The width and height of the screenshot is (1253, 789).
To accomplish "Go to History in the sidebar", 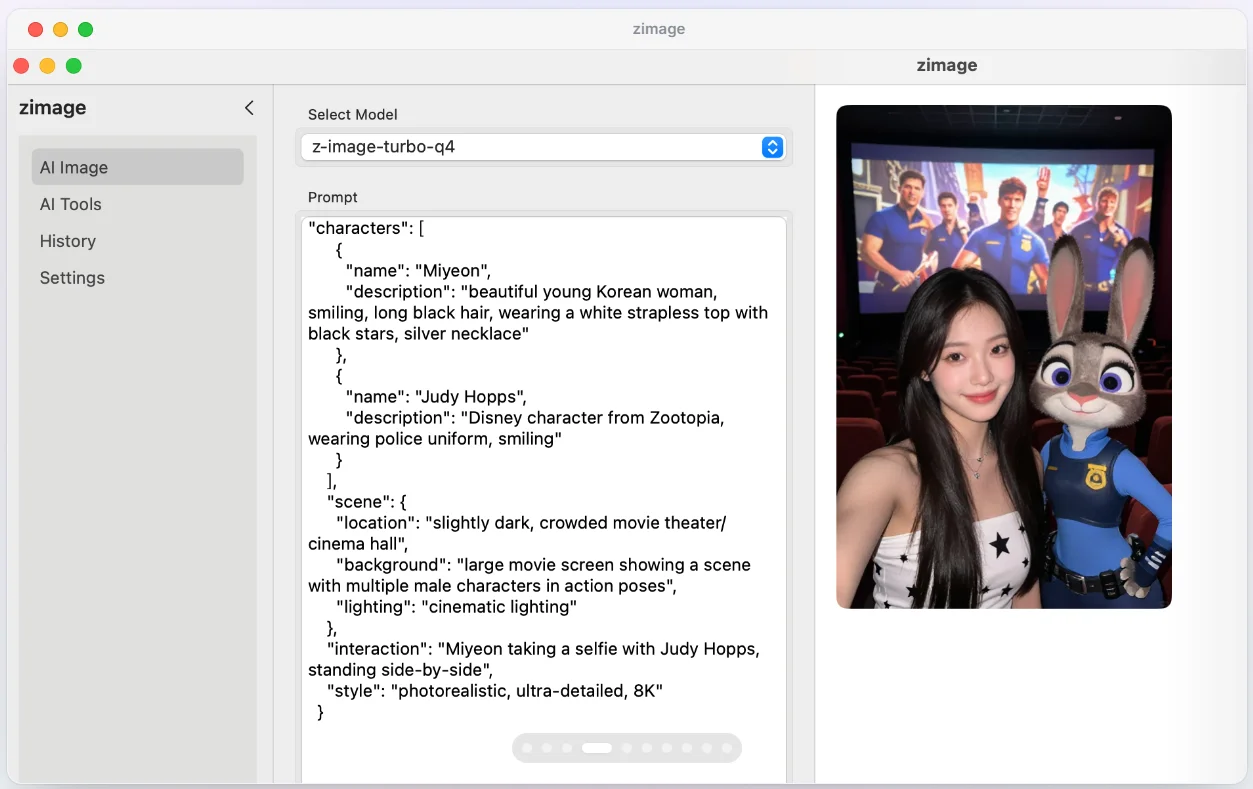I will (68, 241).
